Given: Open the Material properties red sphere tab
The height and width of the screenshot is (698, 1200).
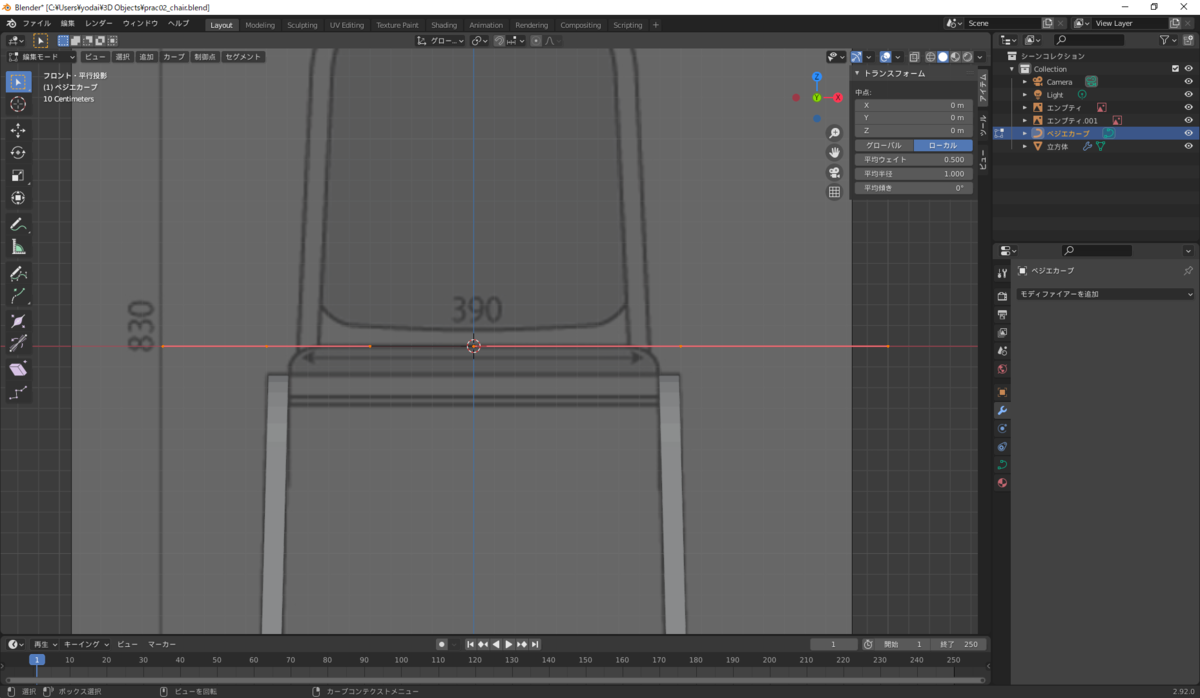Looking at the screenshot, I should pos(1002,483).
